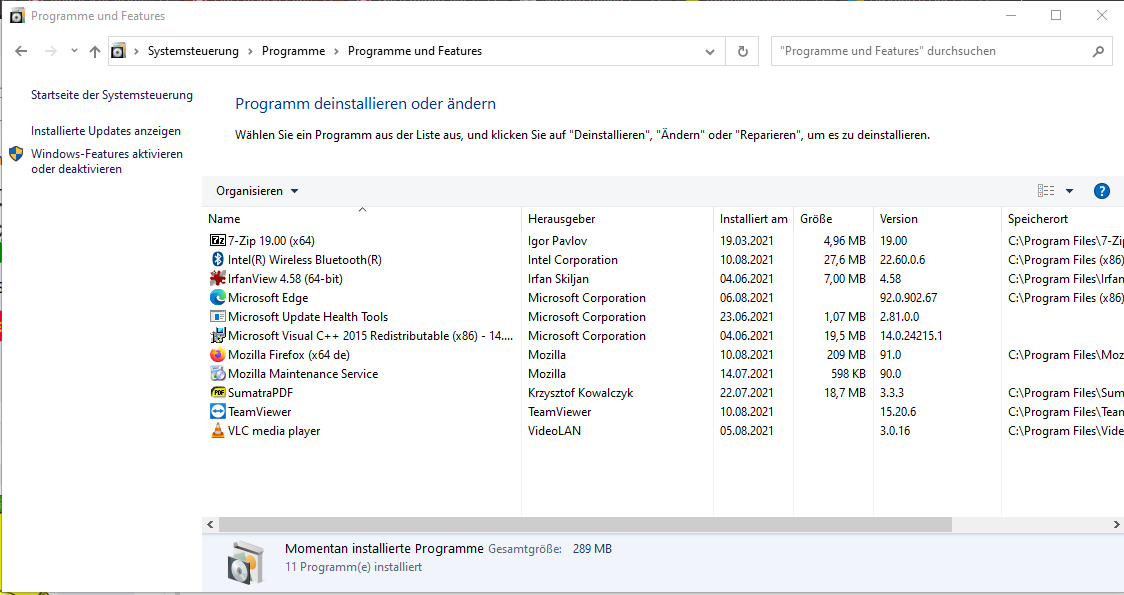Select the Mozilla Firefox icon
The height and width of the screenshot is (595, 1124).
coord(218,355)
